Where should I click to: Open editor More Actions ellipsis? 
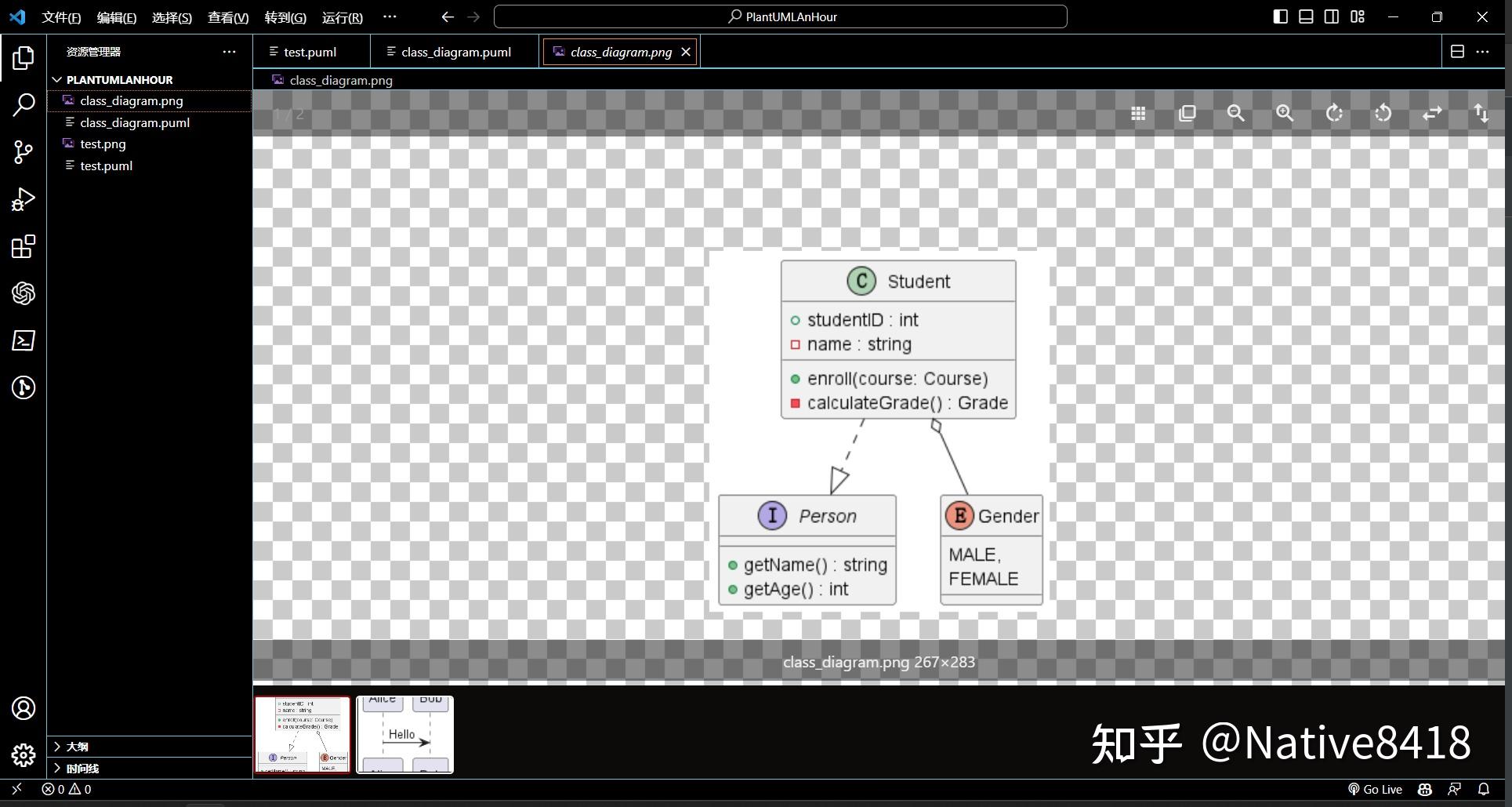(1482, 52)
